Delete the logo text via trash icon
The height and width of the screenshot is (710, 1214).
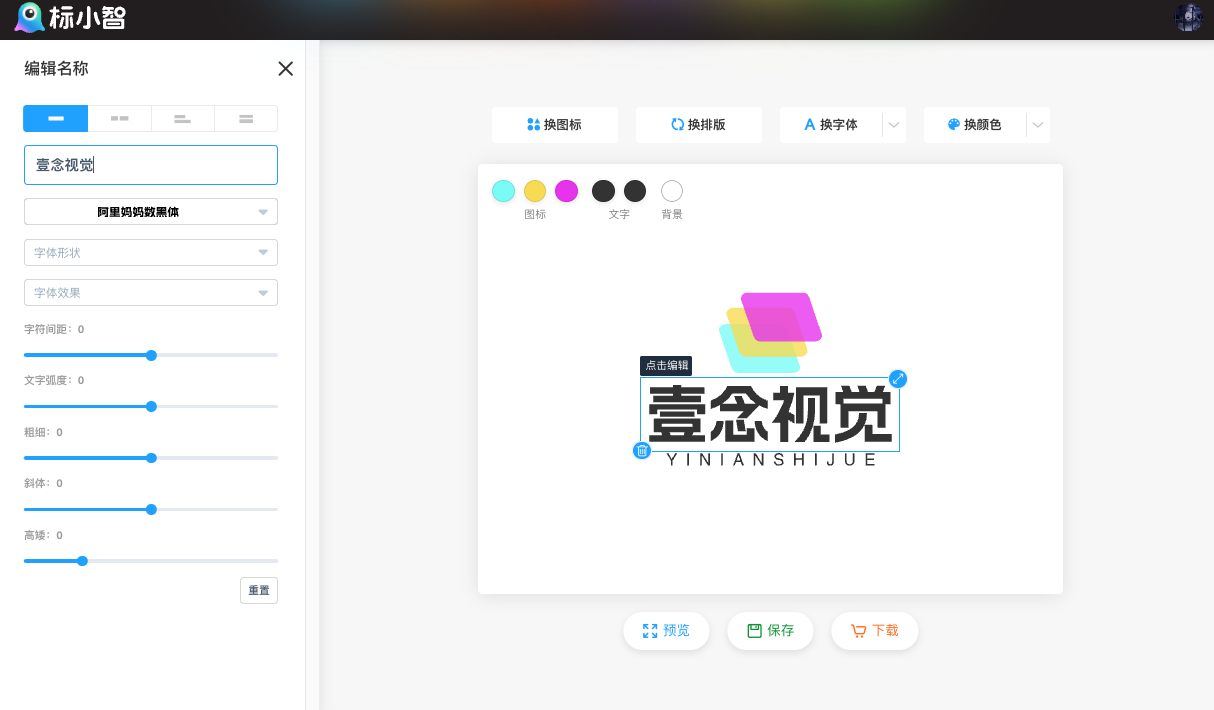(x=641, y=450)
